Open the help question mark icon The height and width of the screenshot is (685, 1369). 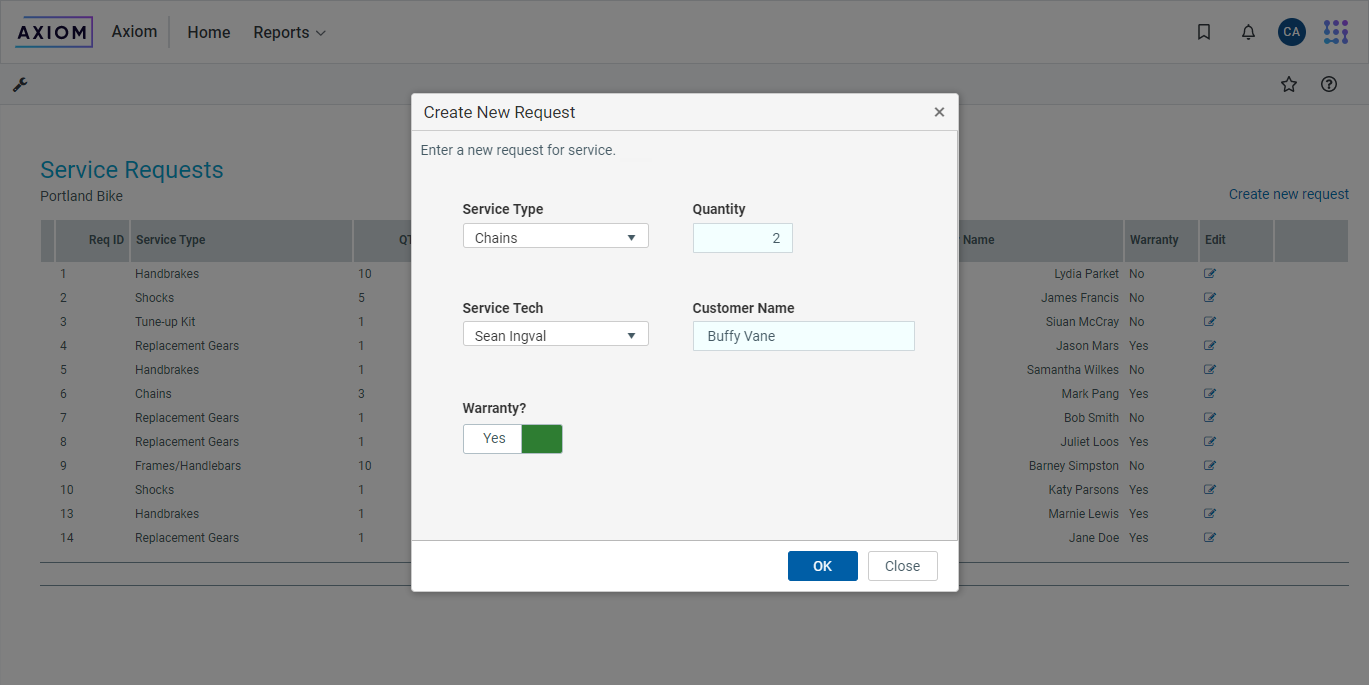1329,85
